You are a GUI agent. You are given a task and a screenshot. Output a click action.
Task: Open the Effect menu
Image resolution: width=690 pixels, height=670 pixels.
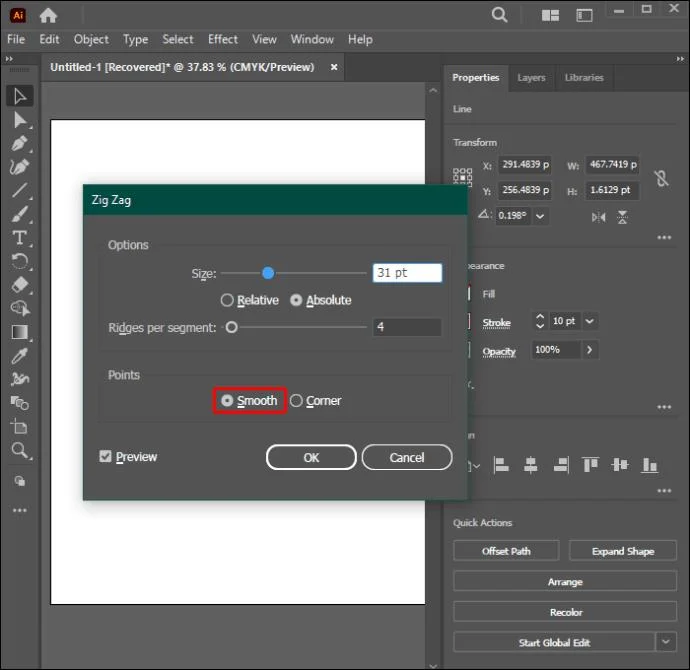click(223, 39)
